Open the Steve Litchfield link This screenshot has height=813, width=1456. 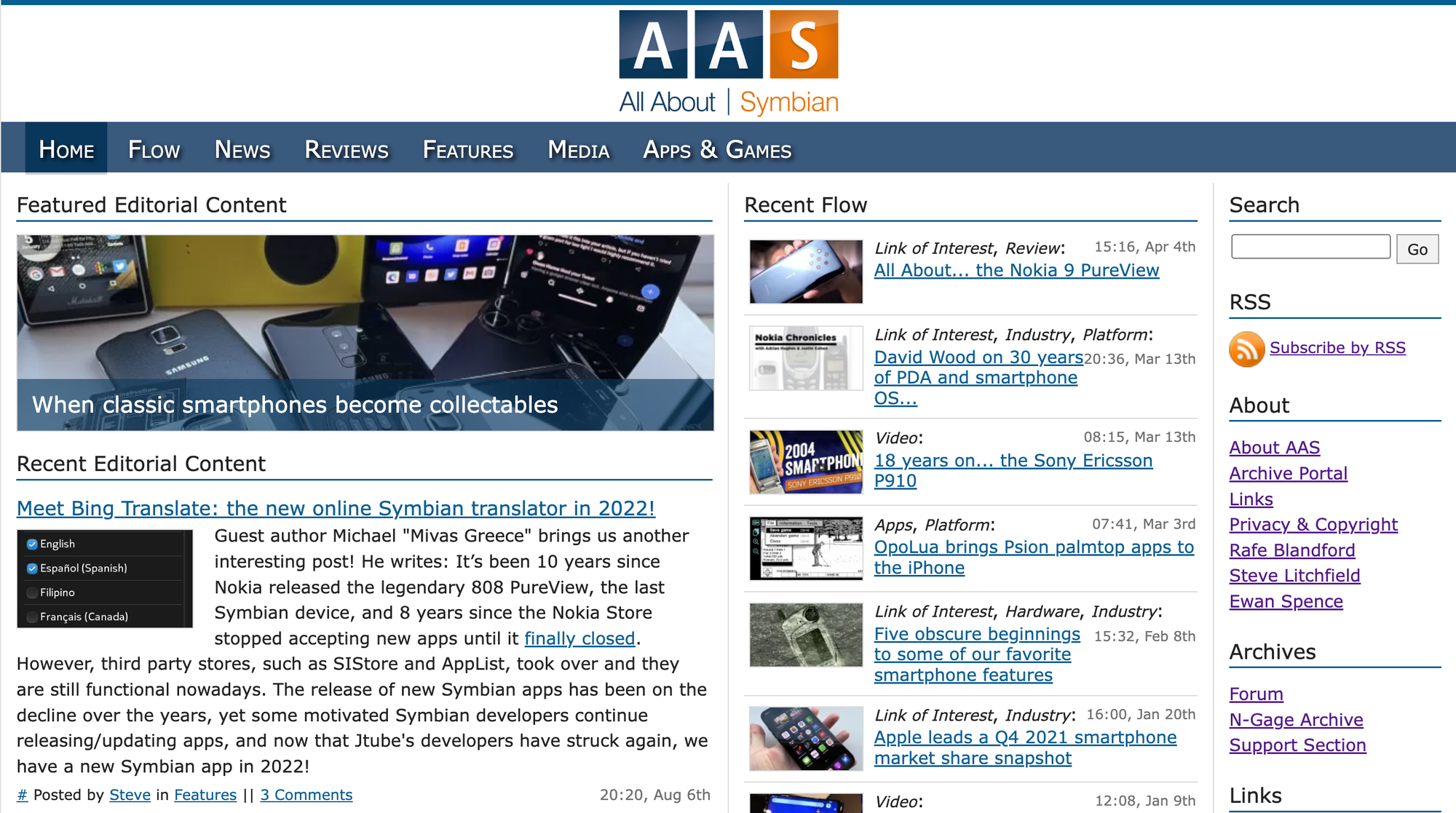point(1294,576)
